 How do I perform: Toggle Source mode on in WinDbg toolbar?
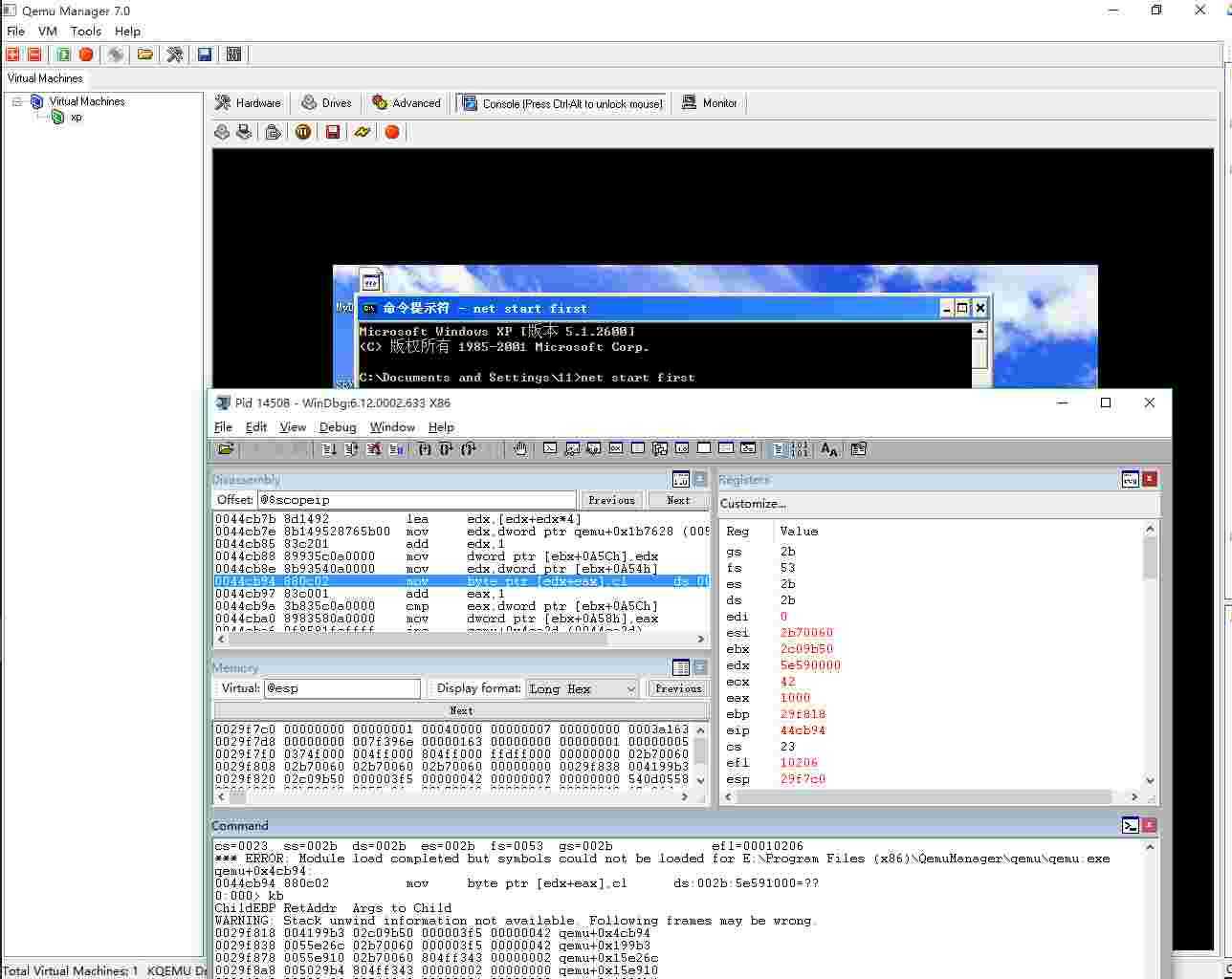(779, 448)
